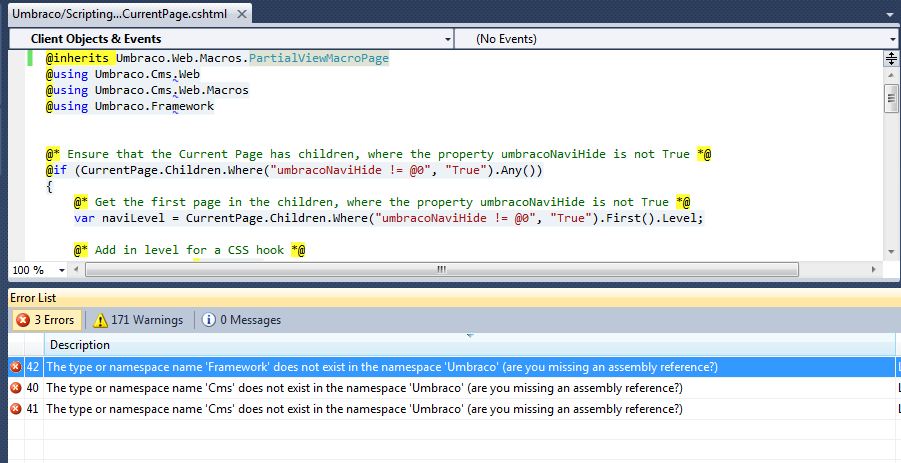The width and height of the screenshot is (901, 463).
Task: Click the Error List panel title
Action: (x=33, y=298)
